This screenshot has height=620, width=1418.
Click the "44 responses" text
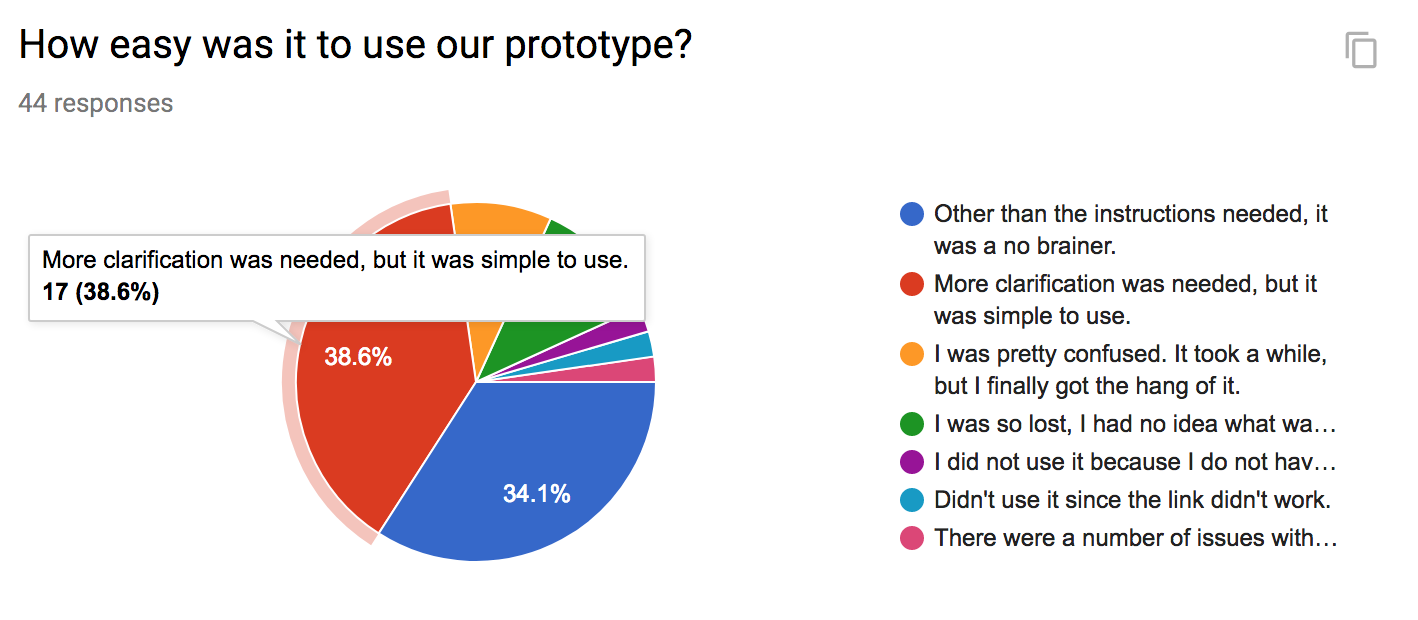(96, 103)
